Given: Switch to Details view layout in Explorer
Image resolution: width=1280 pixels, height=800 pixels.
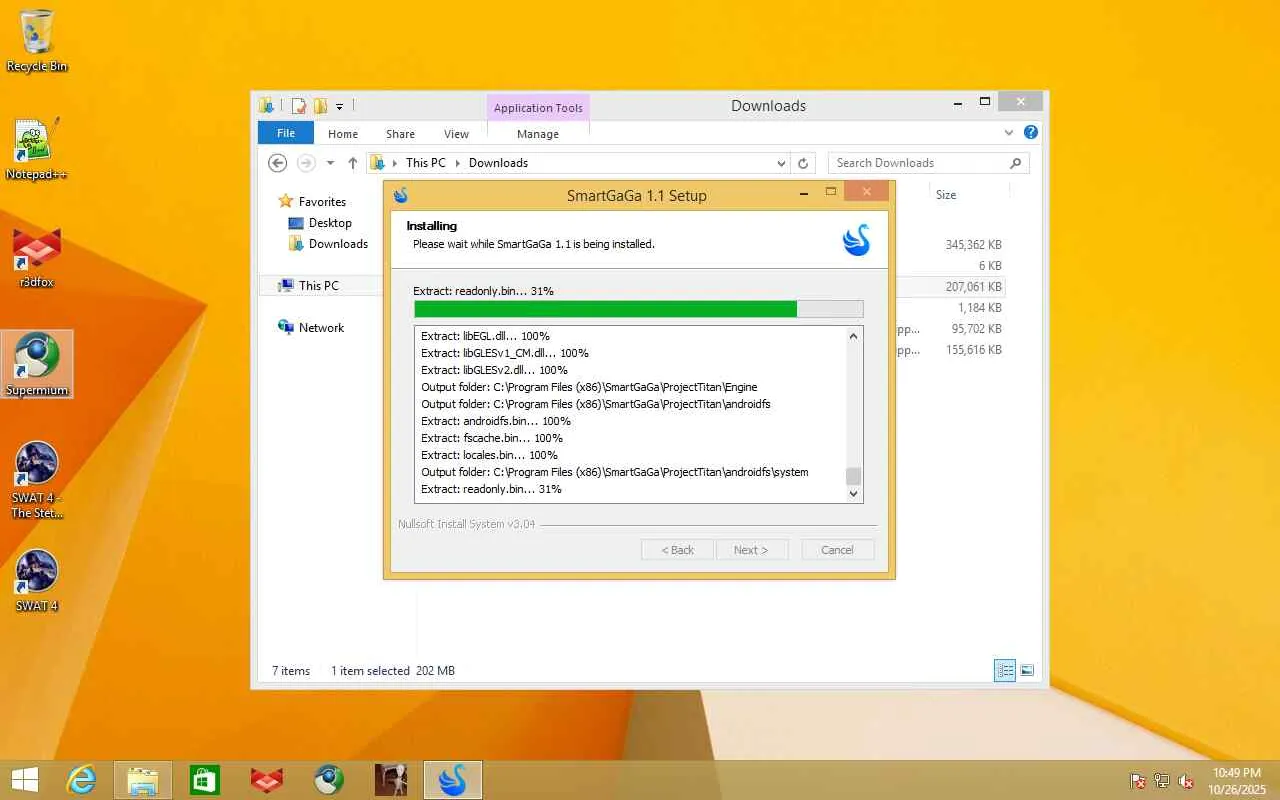Looking at the screenshot, I should tap(1005, 671).
